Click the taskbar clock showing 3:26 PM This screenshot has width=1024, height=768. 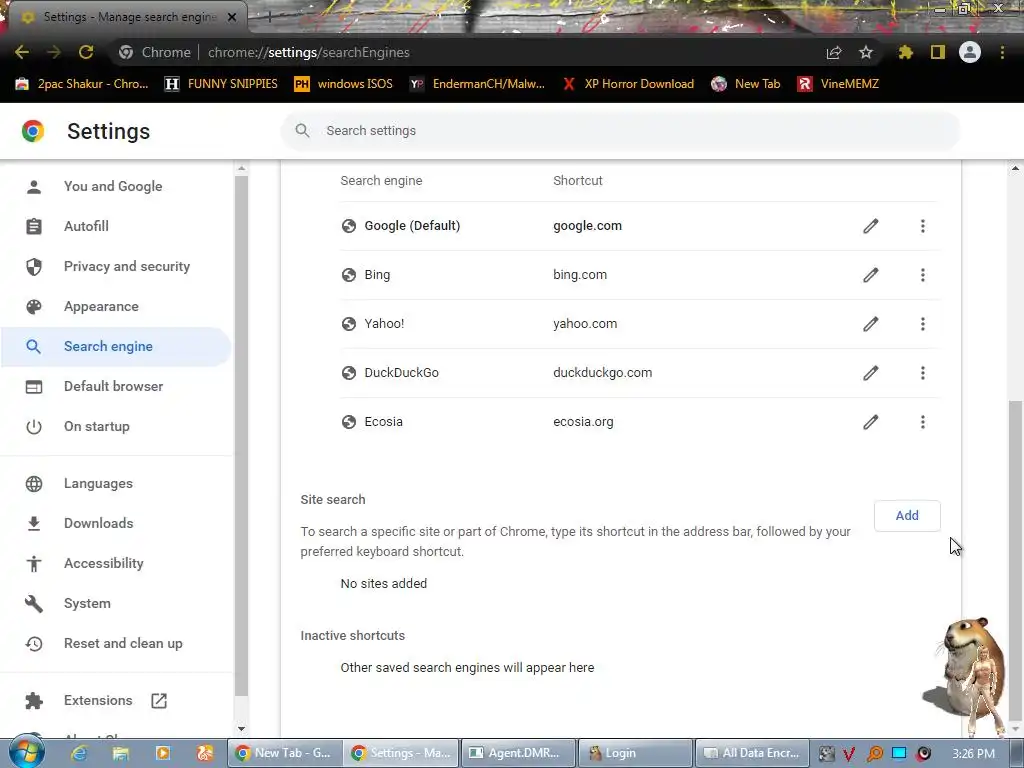coord(973,754)
